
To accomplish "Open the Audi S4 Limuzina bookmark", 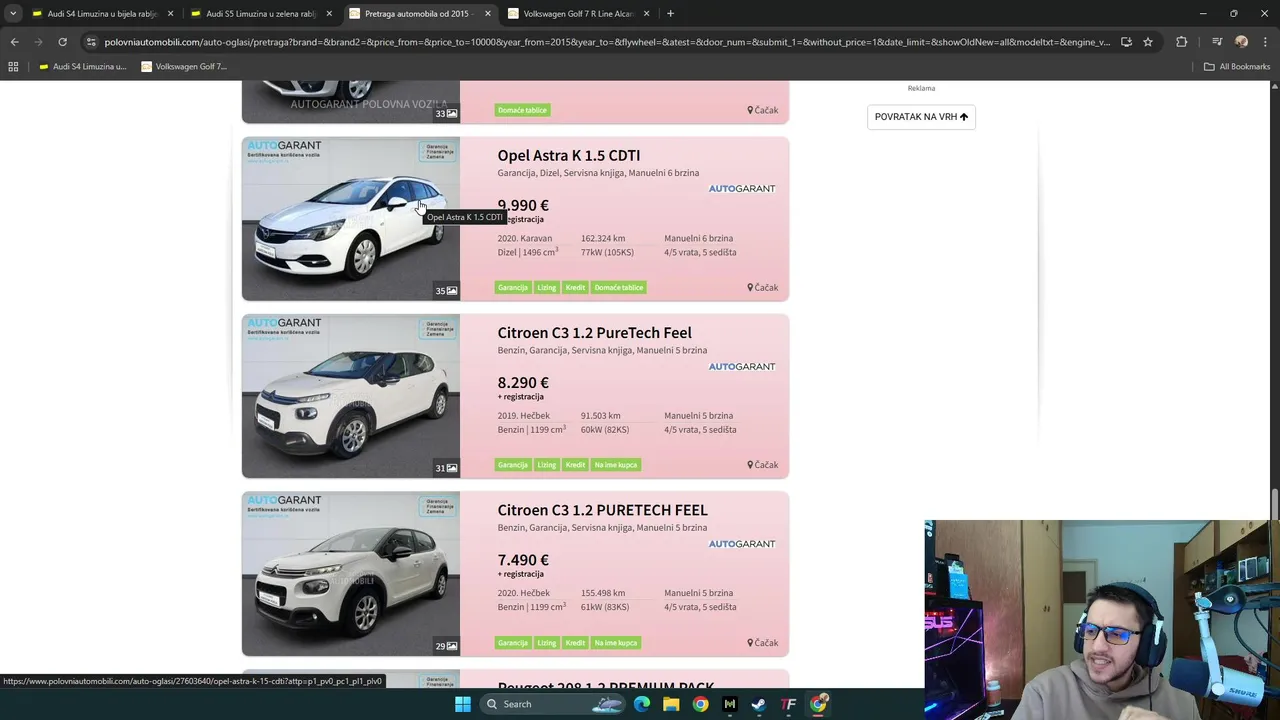I will 83,67.
